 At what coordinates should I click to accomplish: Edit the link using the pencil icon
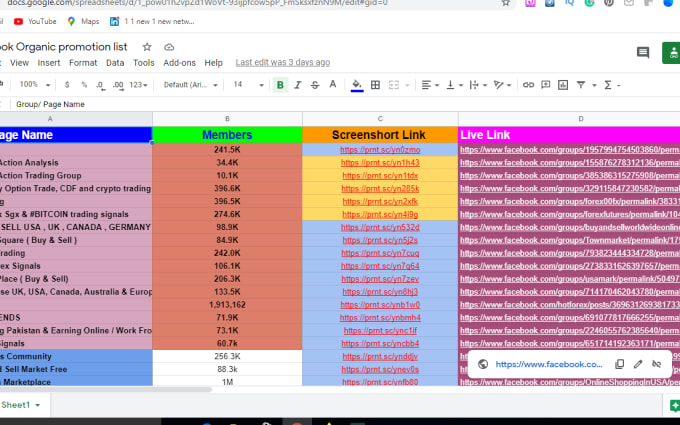(638, 364)
